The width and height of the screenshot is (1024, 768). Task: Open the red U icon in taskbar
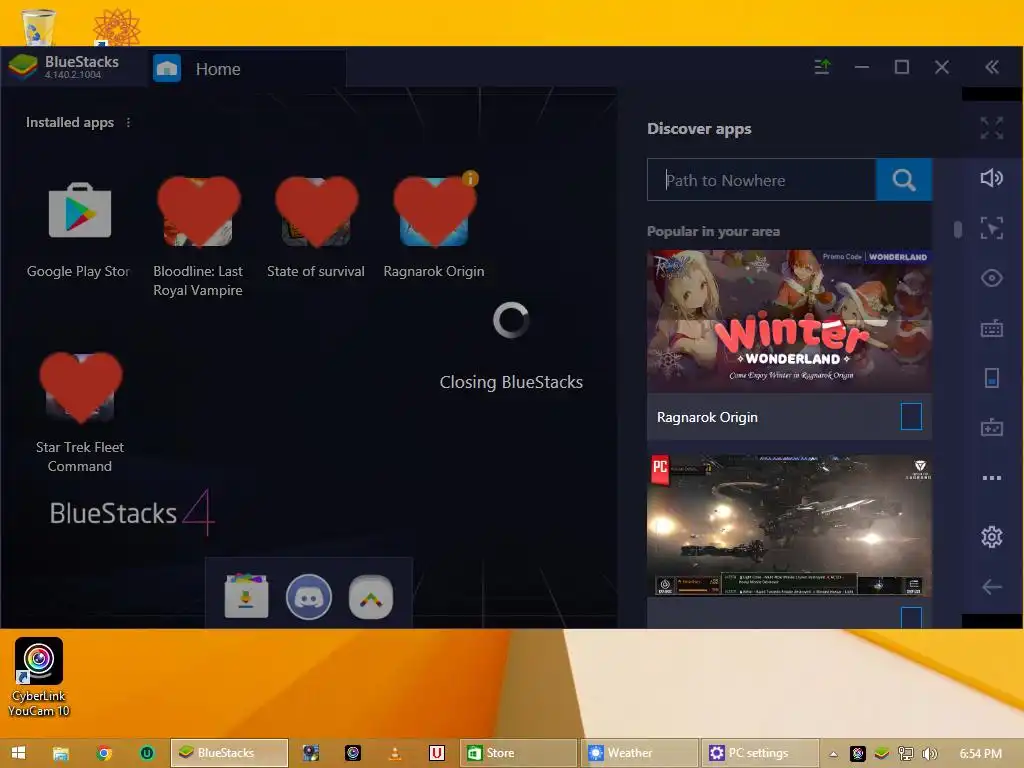click(437, 753)
